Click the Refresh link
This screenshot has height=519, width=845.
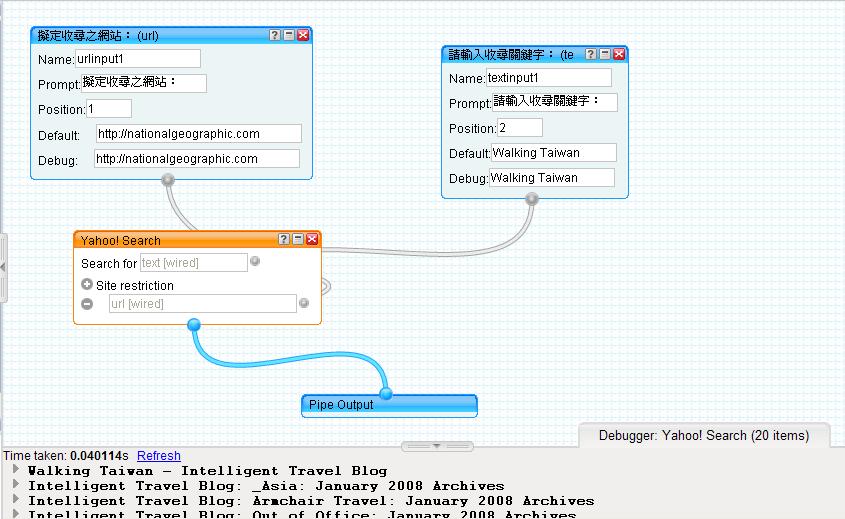tap(159, 455)
